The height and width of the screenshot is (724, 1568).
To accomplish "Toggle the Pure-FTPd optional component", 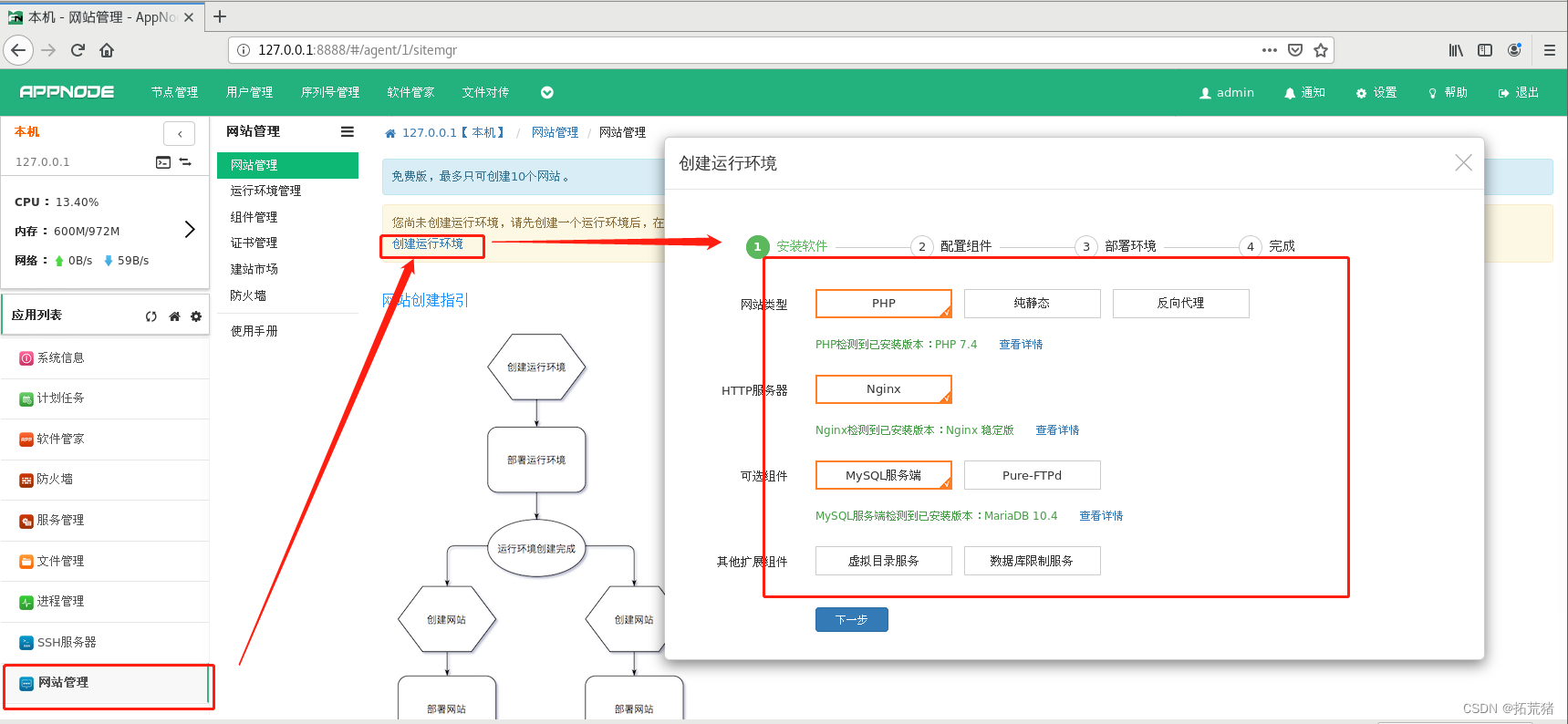I will tap(1032, 475).
